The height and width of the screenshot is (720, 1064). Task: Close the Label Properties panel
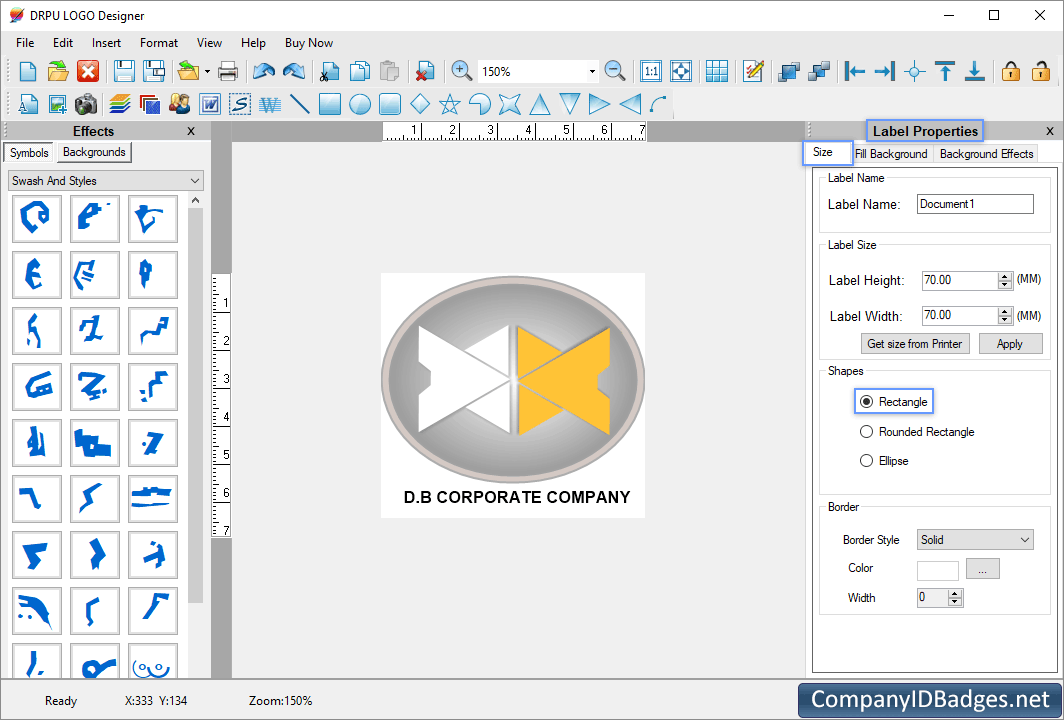[x=1050, y=131]
